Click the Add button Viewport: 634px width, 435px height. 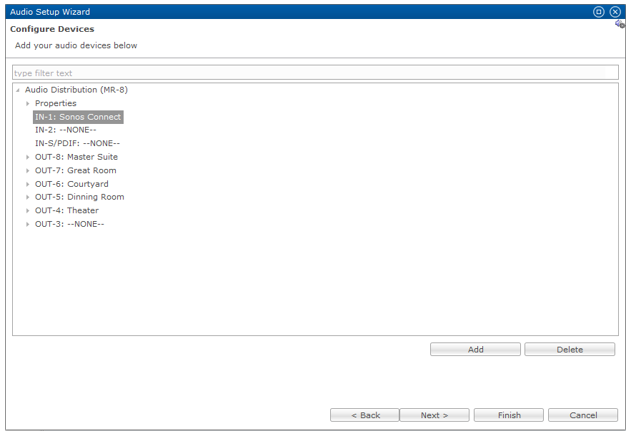(475, 349)
